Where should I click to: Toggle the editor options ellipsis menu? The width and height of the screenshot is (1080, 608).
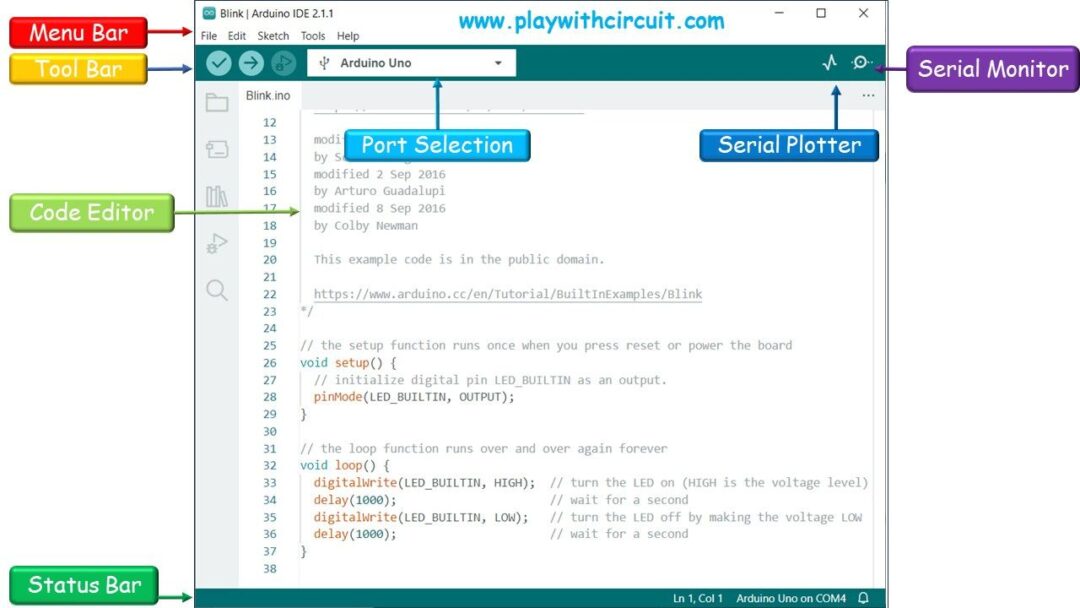tap(868, 95)
